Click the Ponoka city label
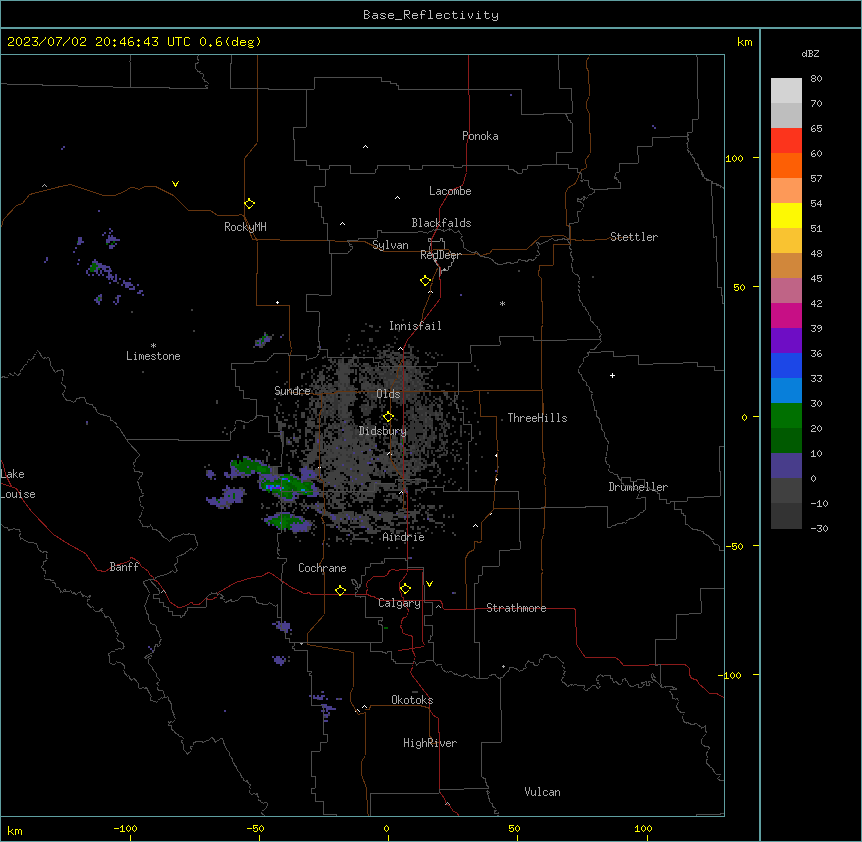The image size is (862, 842). [x=480, y=136]
